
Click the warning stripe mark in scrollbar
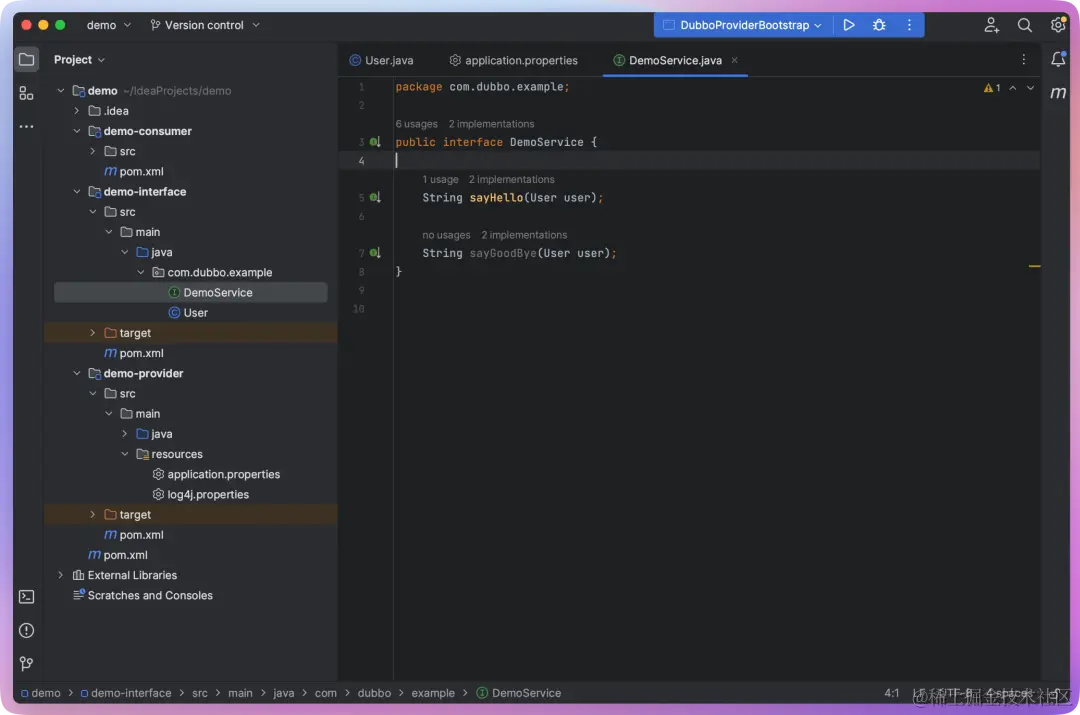pos(1035,266)
